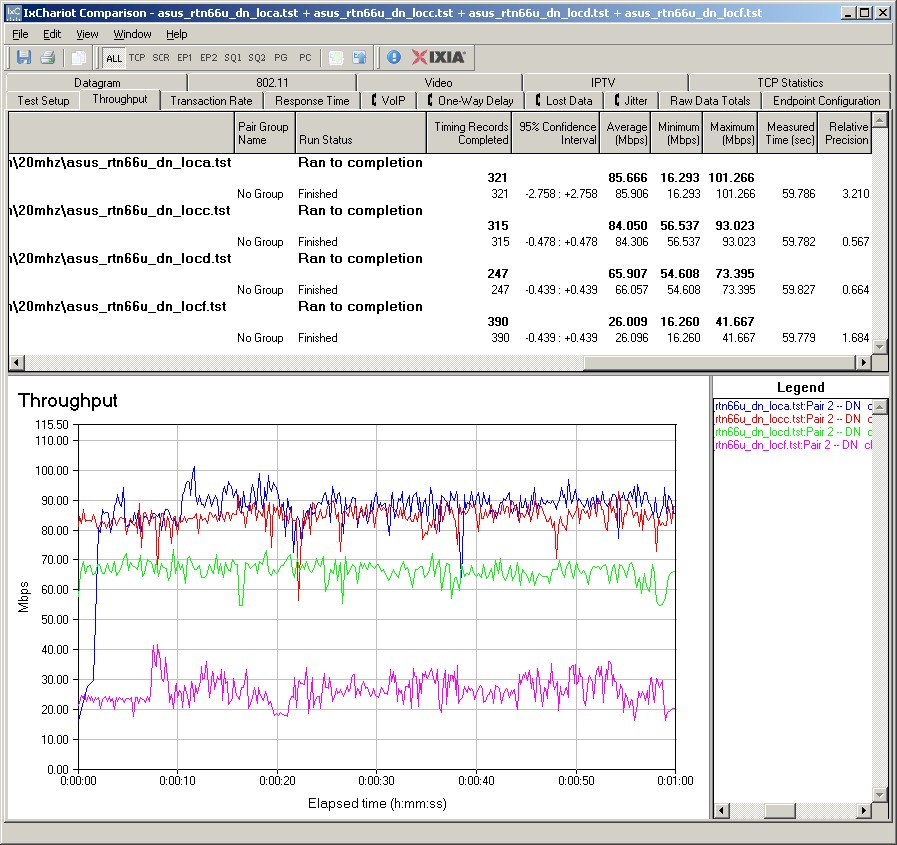Click the results table scroll-down arrow
Screen dimensions: 897x845
point(880,347)
